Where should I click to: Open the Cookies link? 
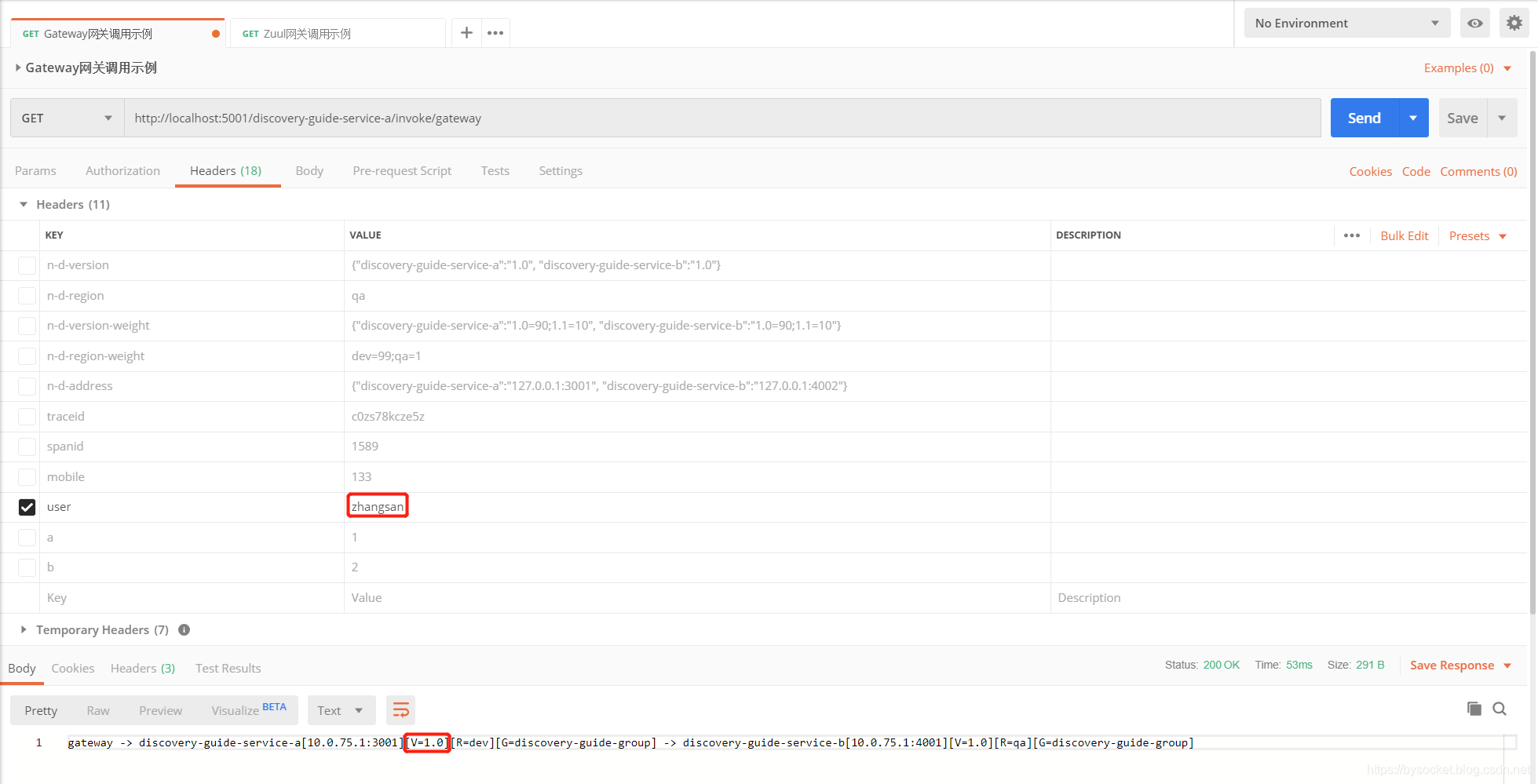1370,171
